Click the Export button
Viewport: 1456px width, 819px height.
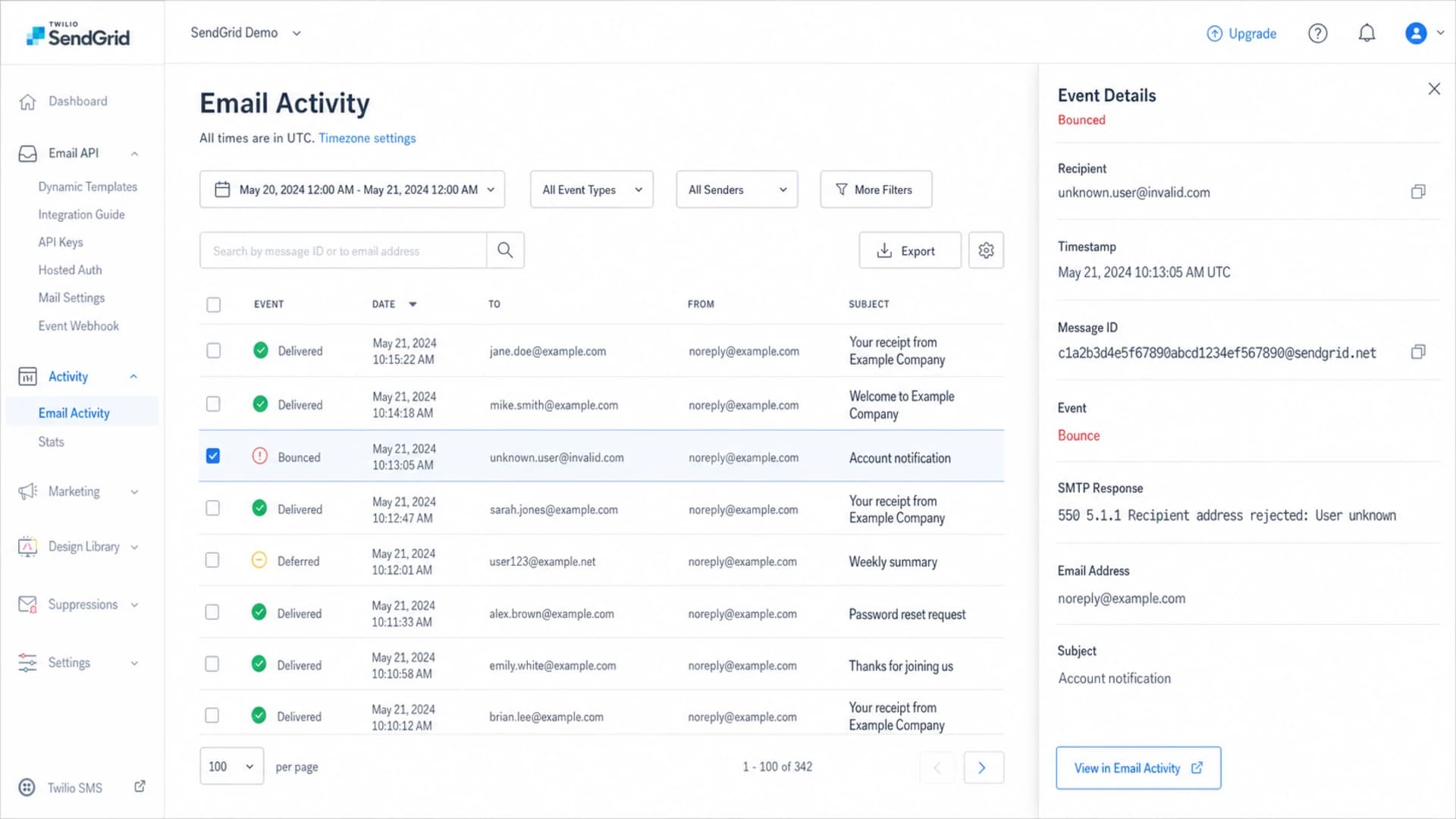click(910, 250)
